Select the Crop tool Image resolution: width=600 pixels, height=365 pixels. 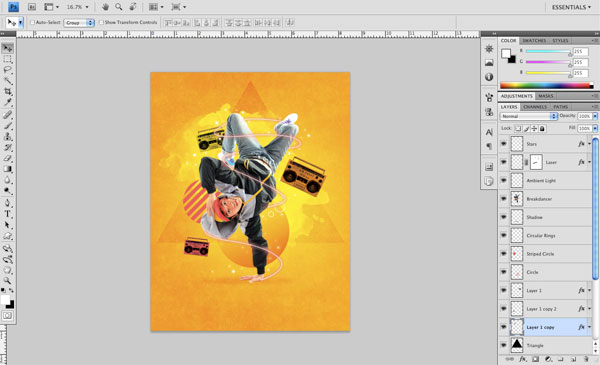coord(7,91)
